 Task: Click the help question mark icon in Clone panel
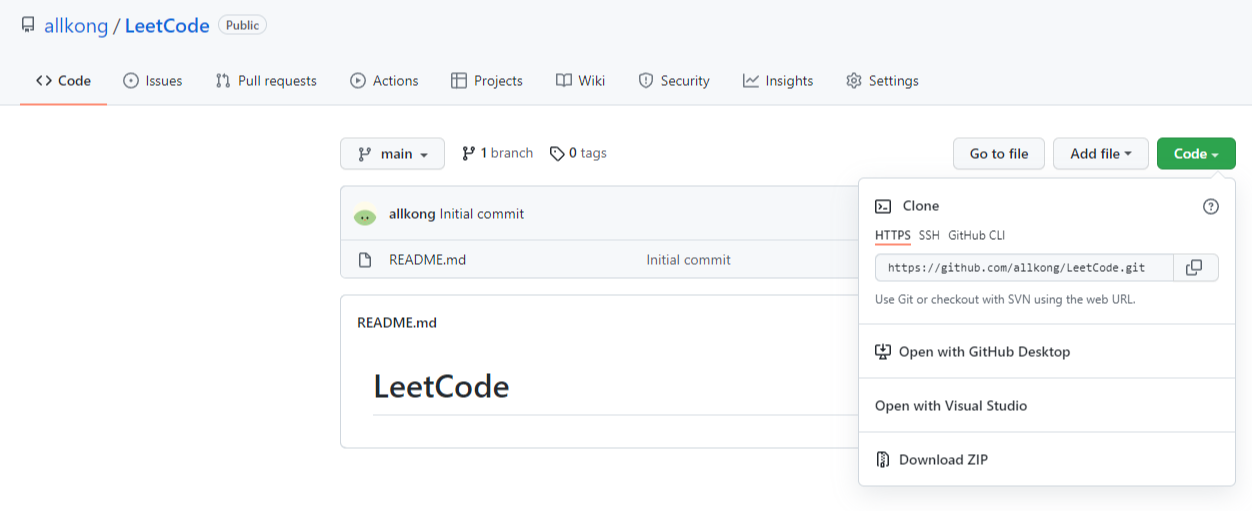(x=1211, y=207)
